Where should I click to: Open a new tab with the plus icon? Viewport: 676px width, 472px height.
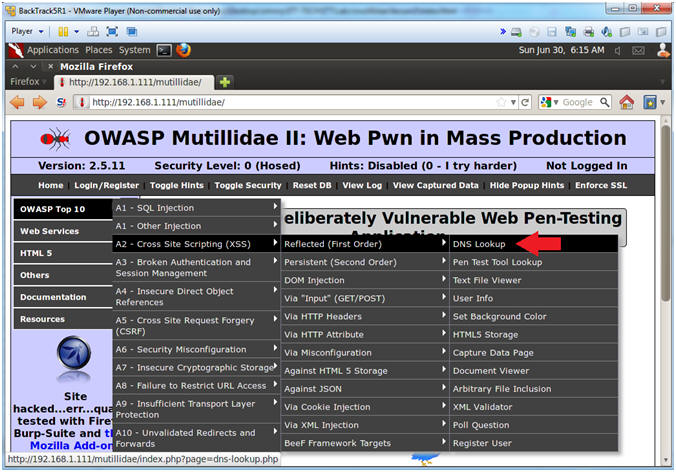coord(225,81)
